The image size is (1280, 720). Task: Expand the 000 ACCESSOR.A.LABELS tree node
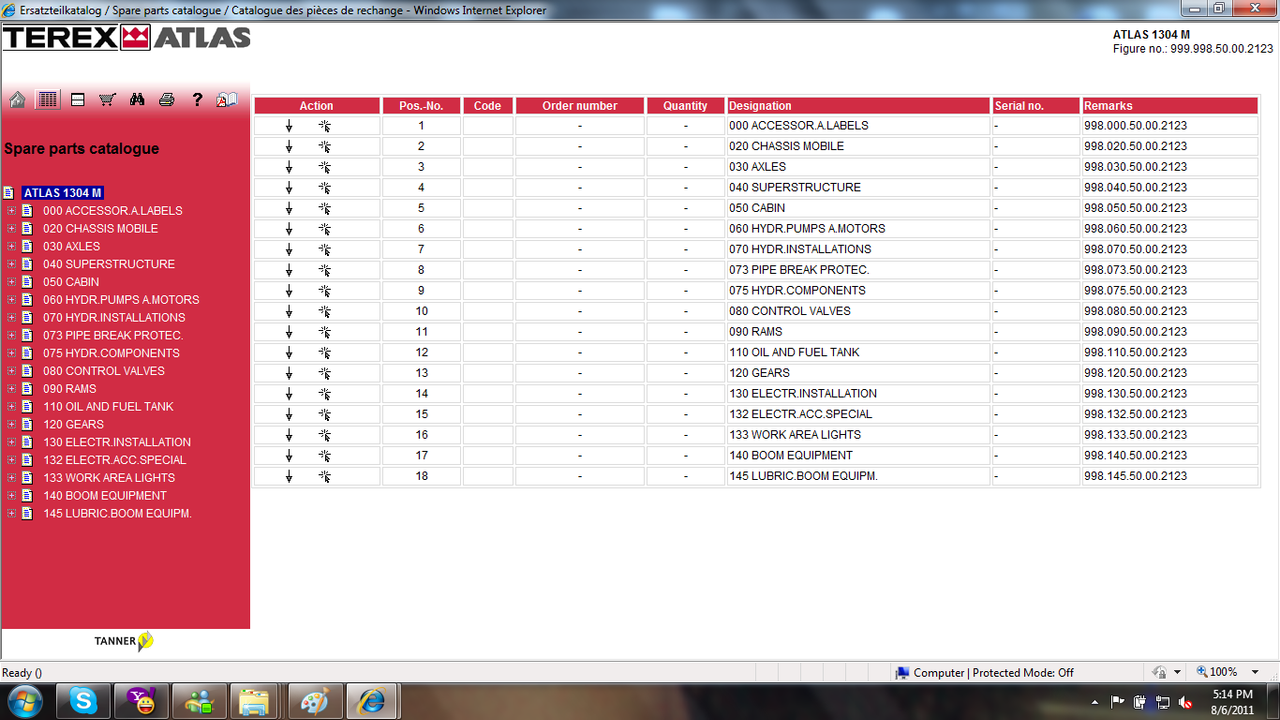(x=12, y=211)
